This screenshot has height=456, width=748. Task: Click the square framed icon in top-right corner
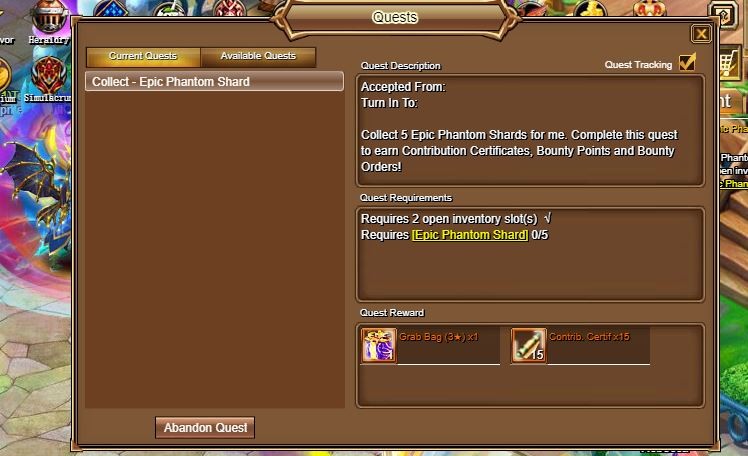pos(724,15)
